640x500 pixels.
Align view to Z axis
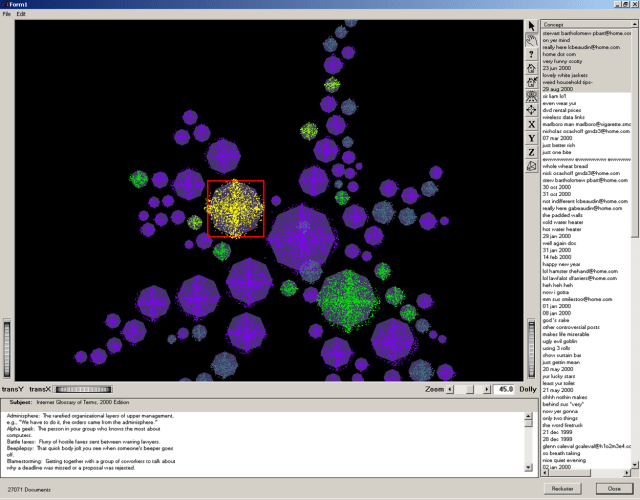click(x=532, y=152)
